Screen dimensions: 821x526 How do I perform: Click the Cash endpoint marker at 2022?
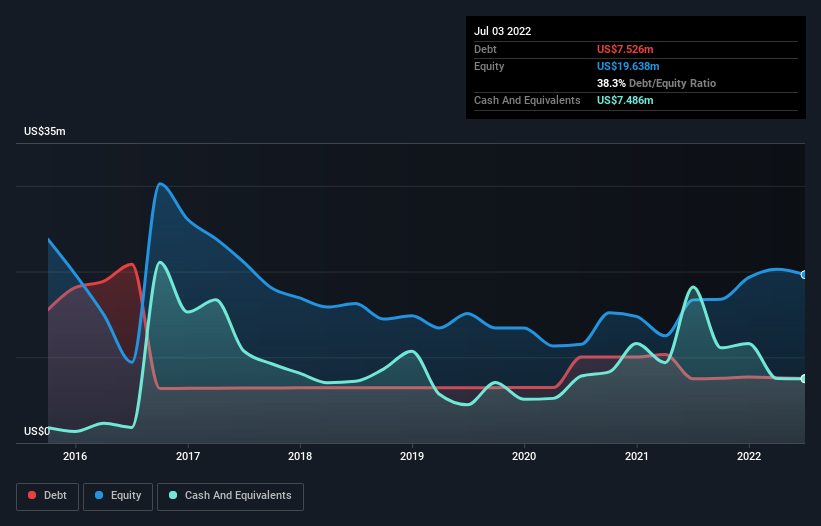pos(804,378)
